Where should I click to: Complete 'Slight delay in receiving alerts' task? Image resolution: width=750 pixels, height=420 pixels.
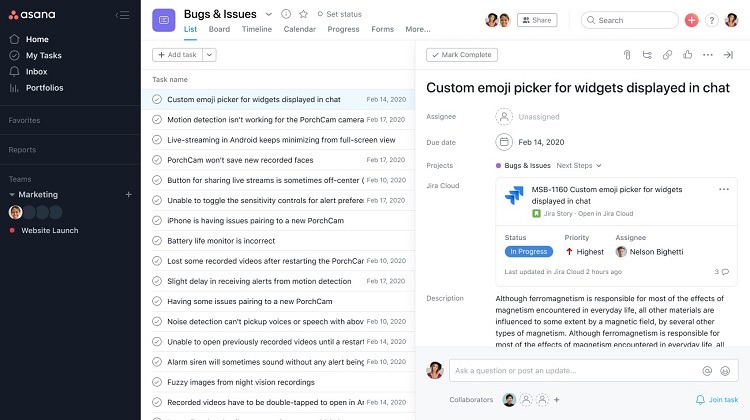tap(157, 281)
